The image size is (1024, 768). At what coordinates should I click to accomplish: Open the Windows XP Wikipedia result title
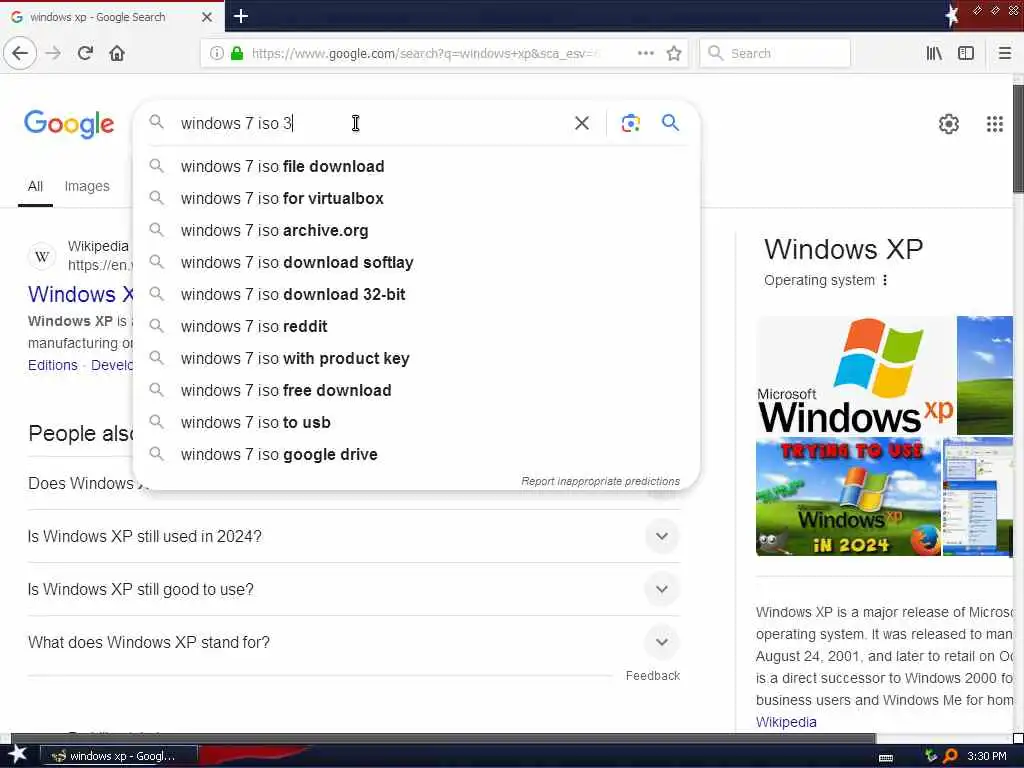pos(80,295)
